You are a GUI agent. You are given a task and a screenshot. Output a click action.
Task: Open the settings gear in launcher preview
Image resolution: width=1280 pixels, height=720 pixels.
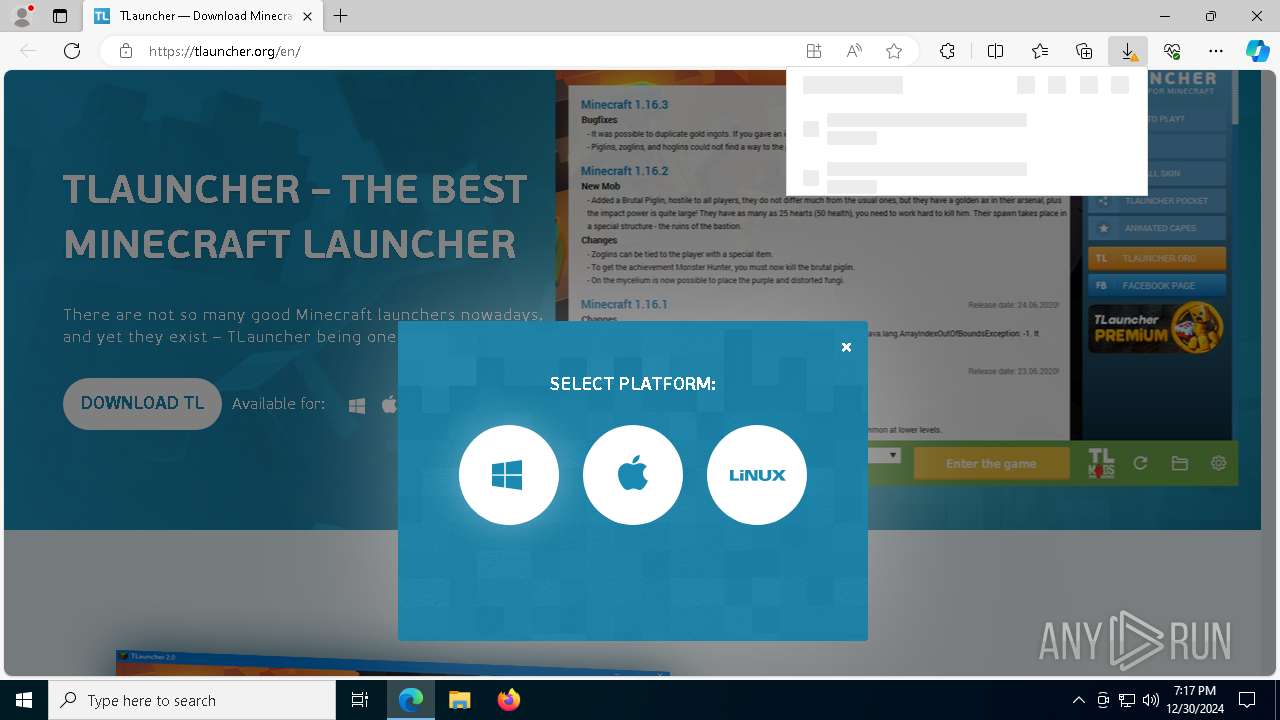(1218, 463)
